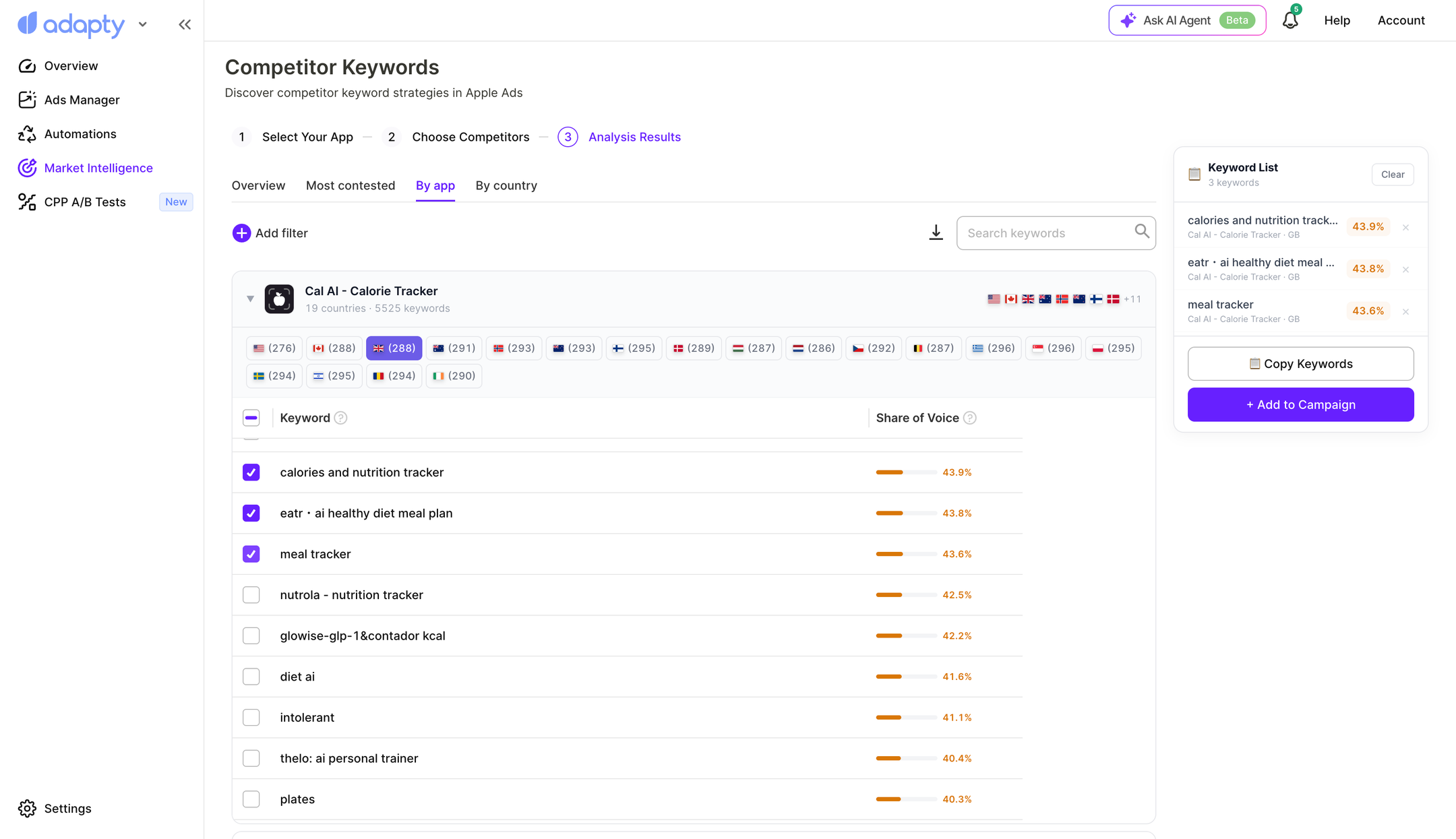
Task: Uncheck 'eatr · ai healthy diet meal plan' keyword
Action: [251, 514]
